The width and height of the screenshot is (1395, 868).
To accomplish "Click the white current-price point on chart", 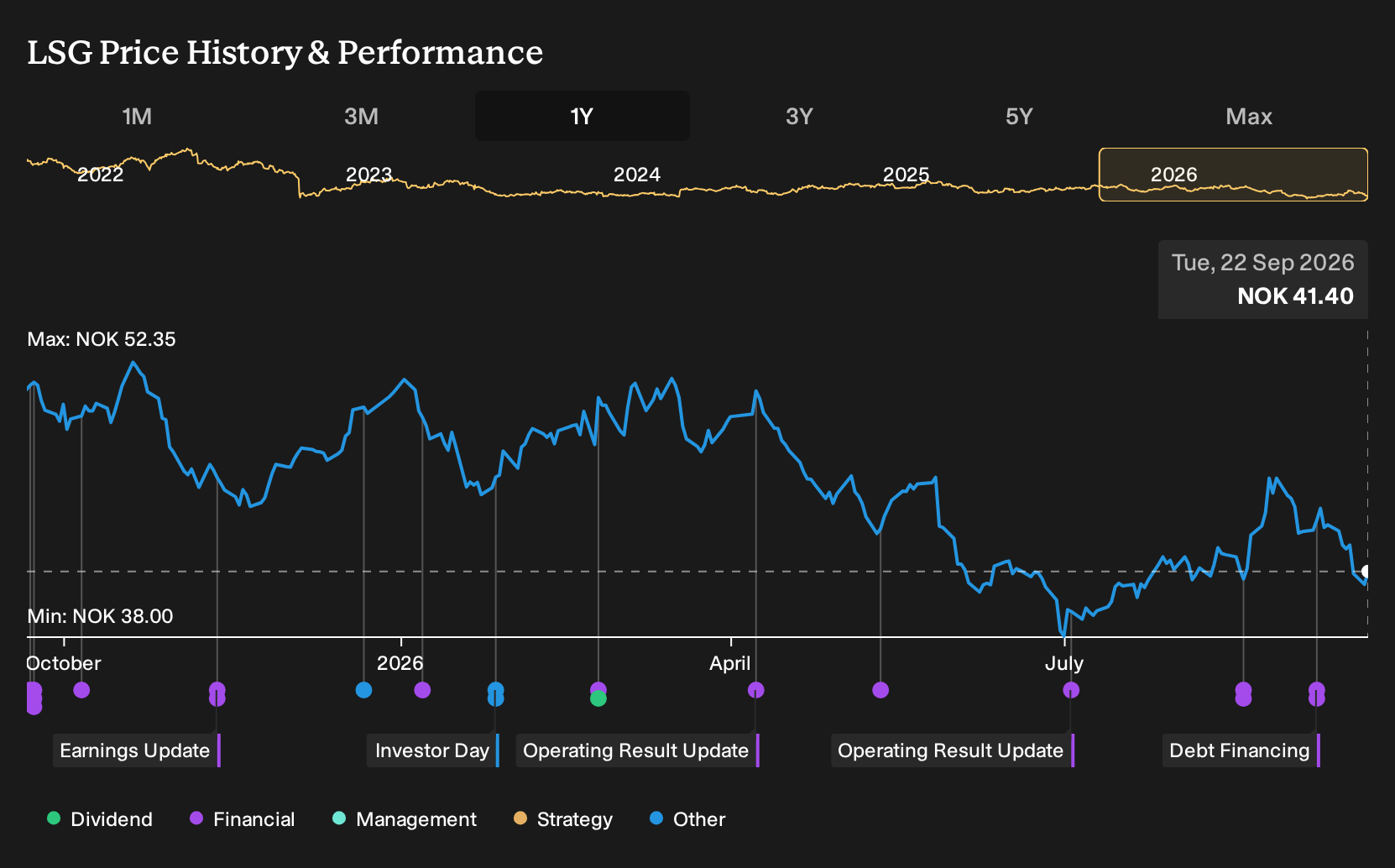I will pos(1366,572).
